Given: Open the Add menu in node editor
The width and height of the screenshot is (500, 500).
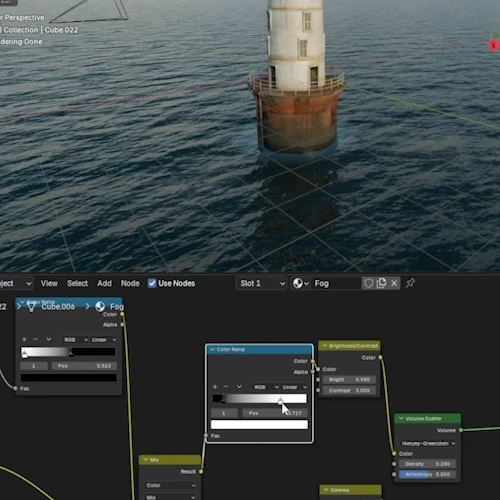Looking at the screenshot, I should coord(104,283).
